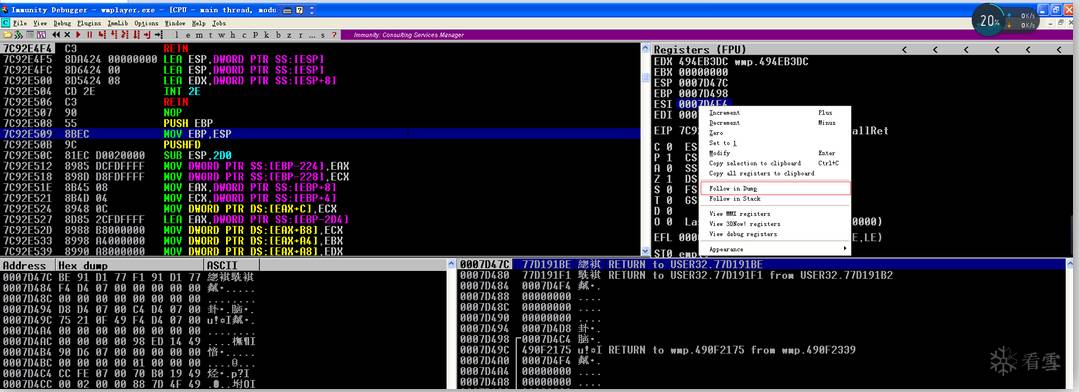Click the 'Hex dump' column header

(130, 265)
